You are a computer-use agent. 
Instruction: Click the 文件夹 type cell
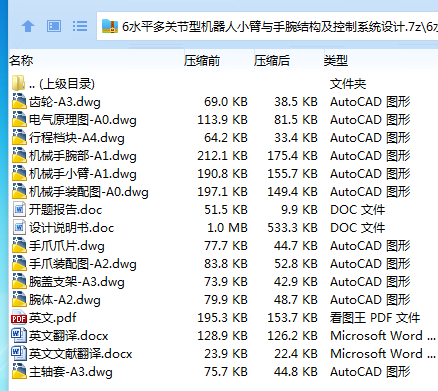348,84
